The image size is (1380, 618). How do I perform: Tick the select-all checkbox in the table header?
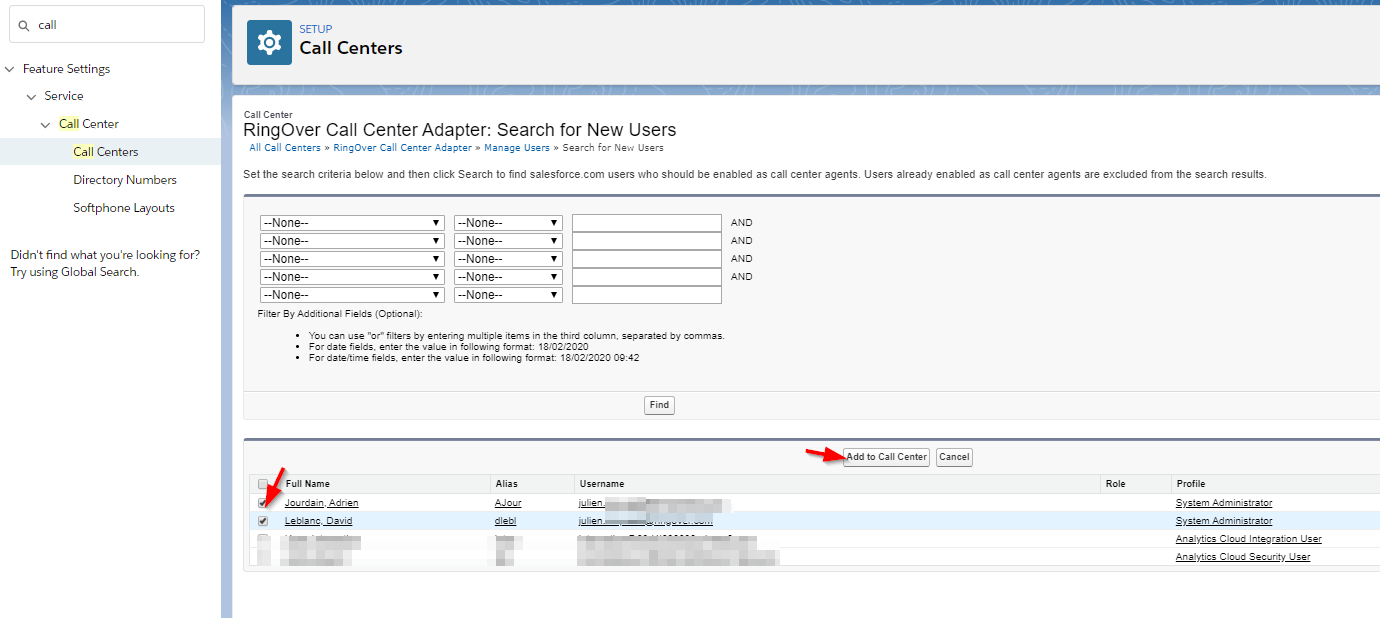point(263,484)
